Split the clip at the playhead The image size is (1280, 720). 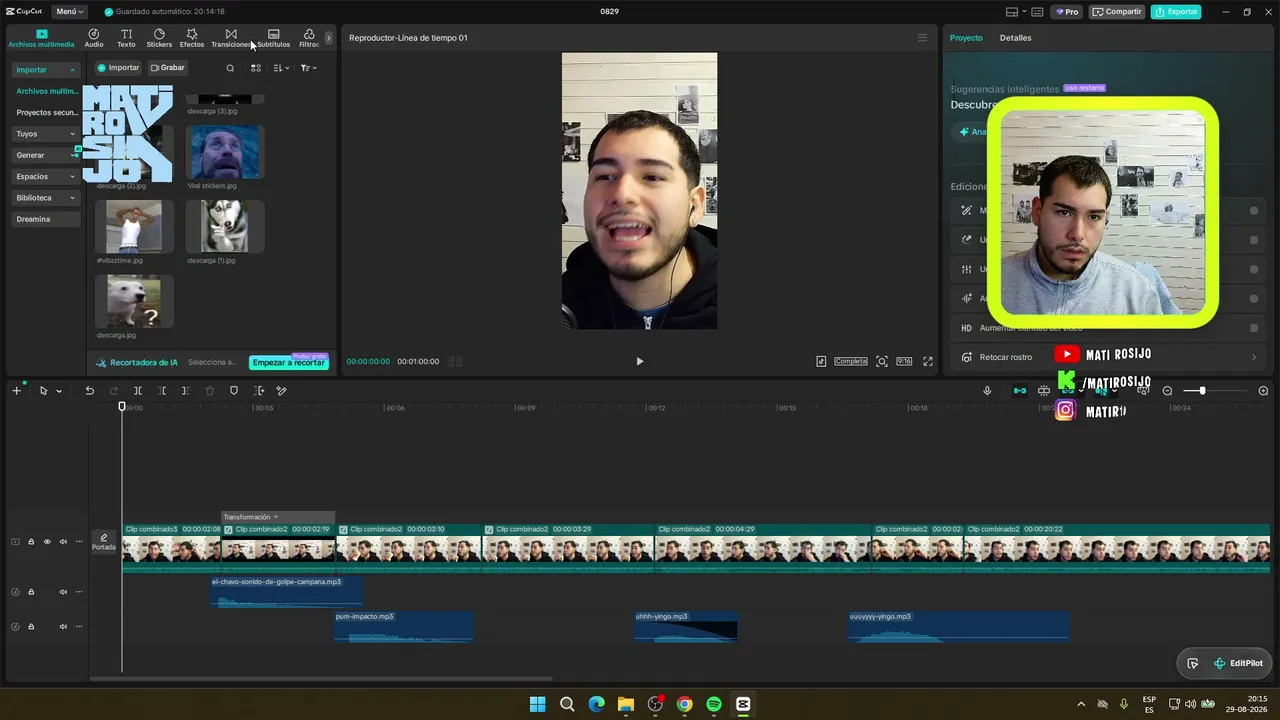point(138,391)
